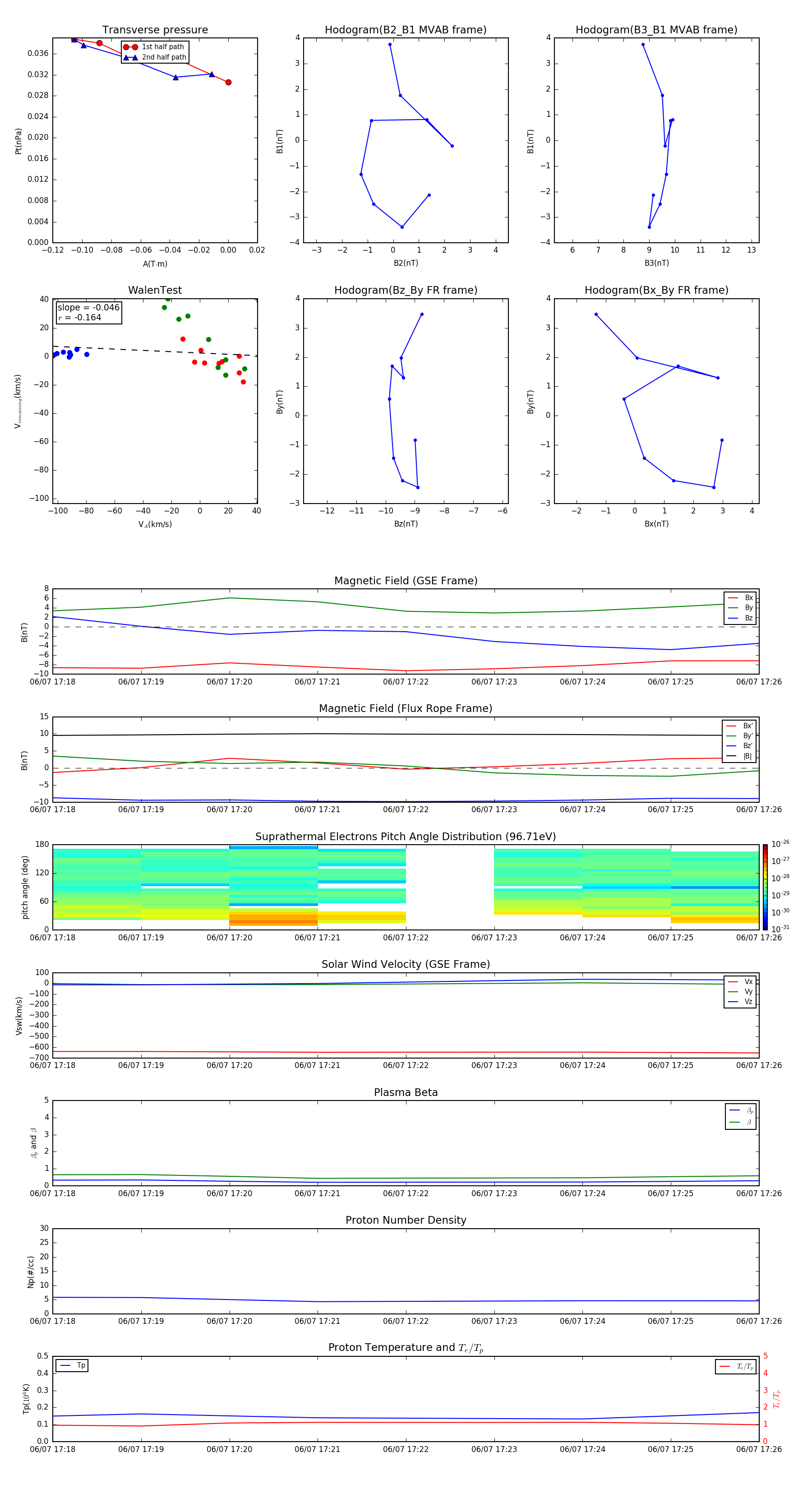This screenshot has width=812, height=1489.
Task: Click the 'Solar Wind Velocity (GSE Frame)' title
Action: [x=406, y=965]
